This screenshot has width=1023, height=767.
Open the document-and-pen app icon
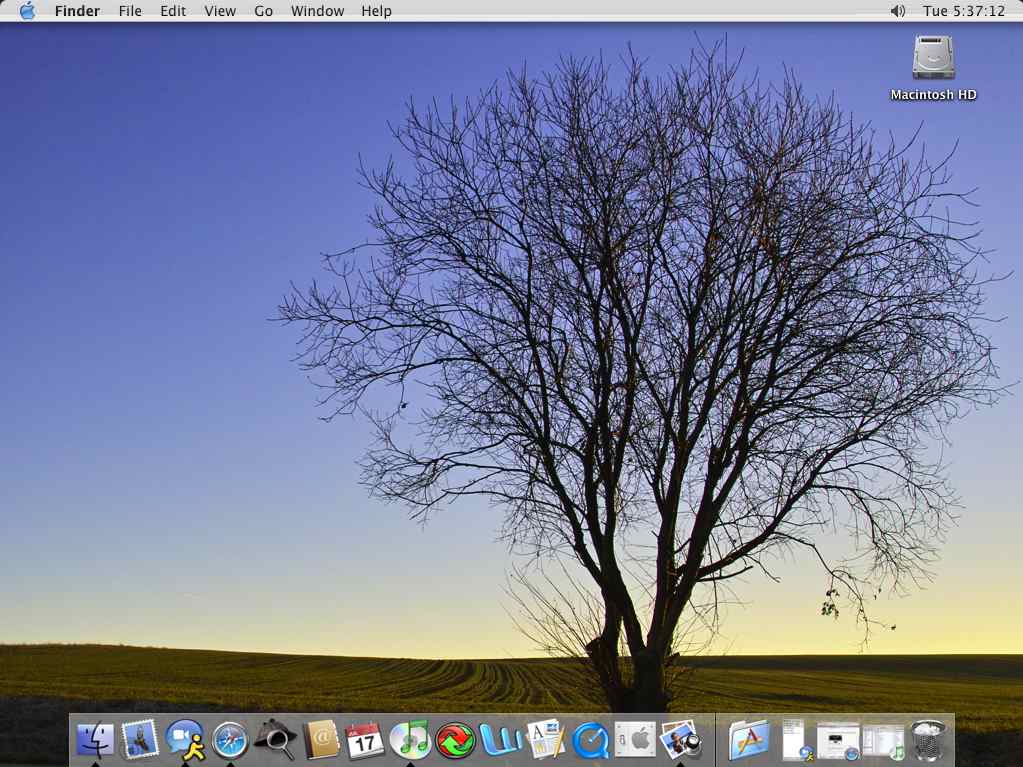(545, 740)
